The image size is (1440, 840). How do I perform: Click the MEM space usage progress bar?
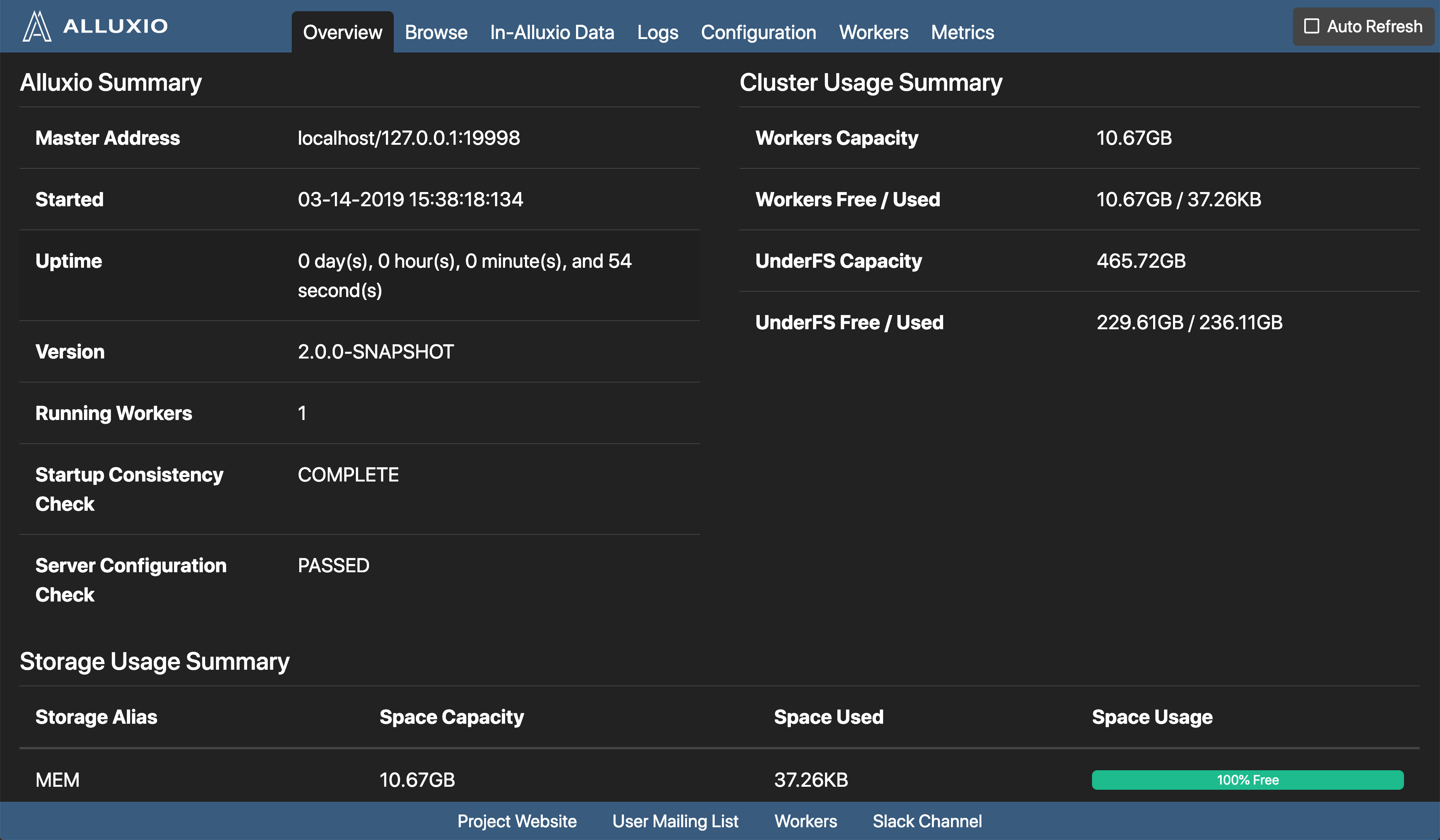click(x=1247, y=779)
